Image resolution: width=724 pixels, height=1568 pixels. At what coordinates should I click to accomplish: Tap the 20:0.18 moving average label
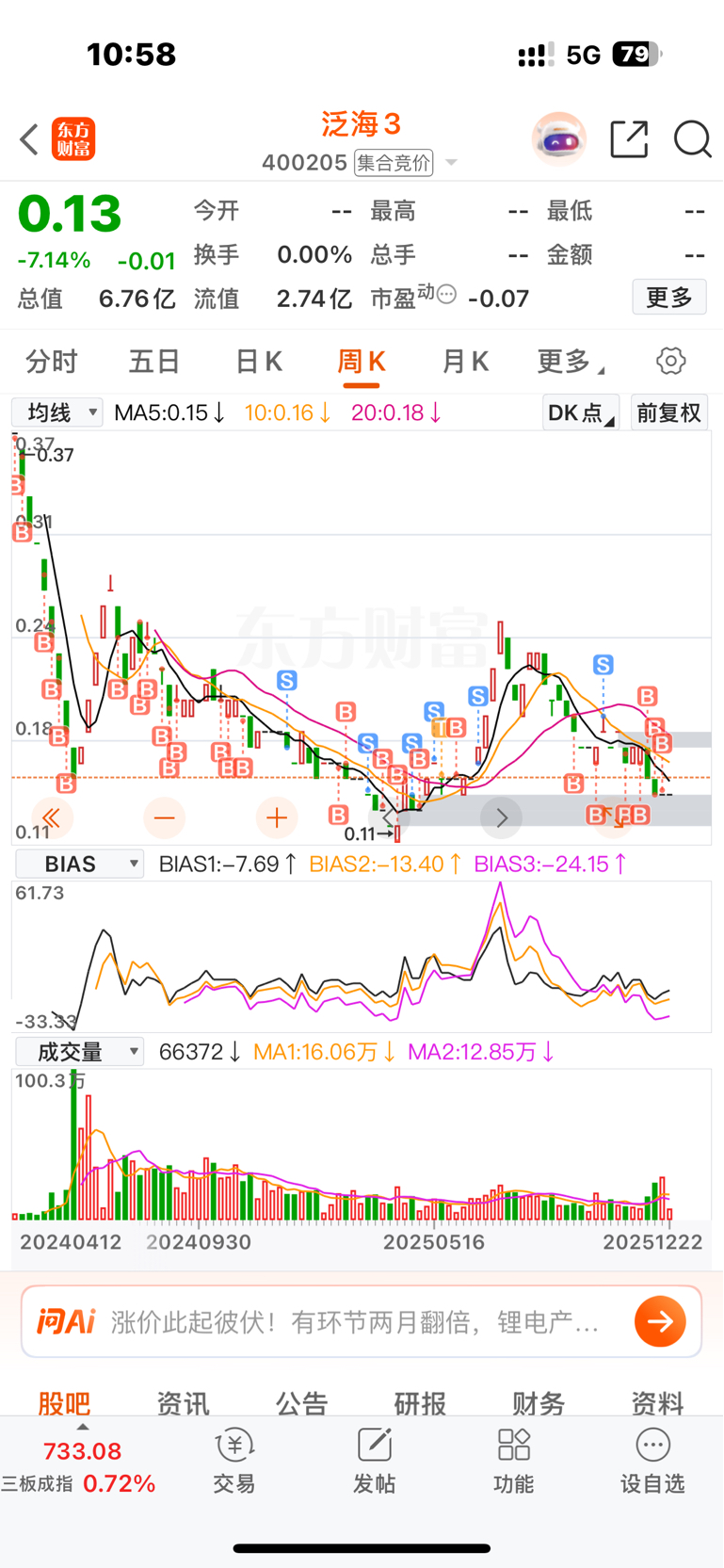[396, 412]
